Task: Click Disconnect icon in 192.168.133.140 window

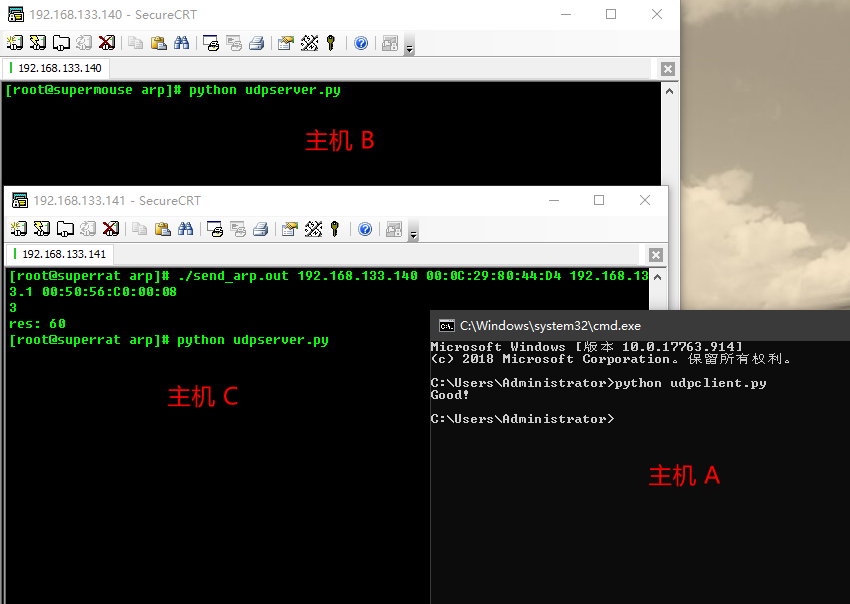Action: (x=107, y=43)
